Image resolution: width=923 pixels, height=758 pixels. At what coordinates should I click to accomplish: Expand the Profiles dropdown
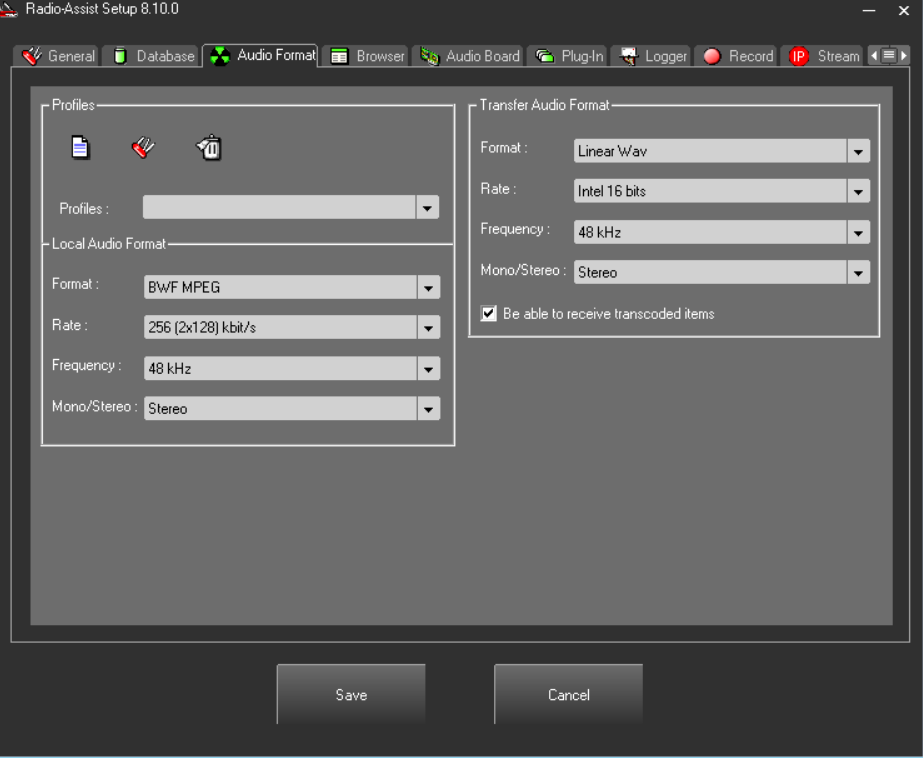tap(428, 207)
